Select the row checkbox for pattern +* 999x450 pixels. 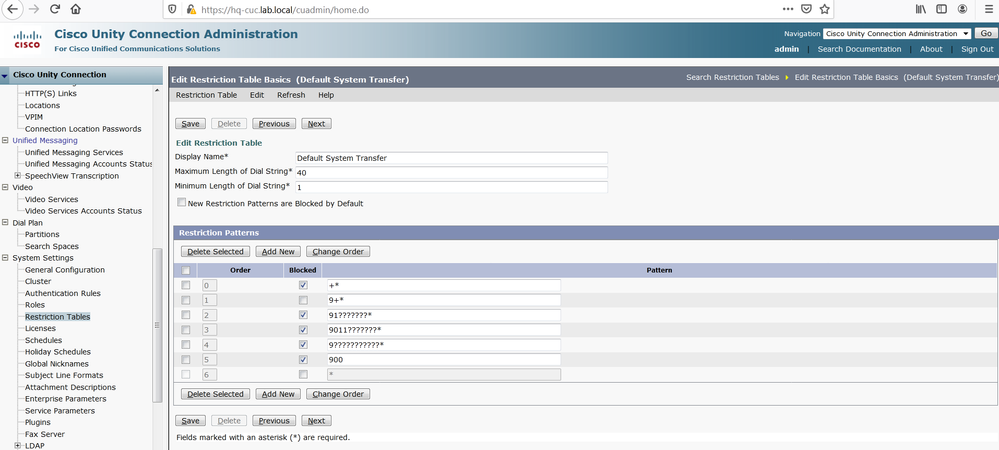coord(186,285)
